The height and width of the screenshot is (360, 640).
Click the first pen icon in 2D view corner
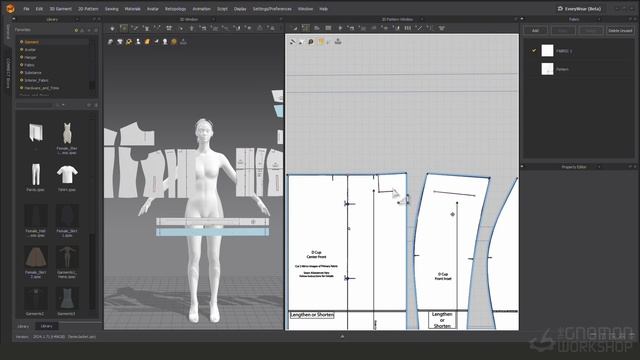click(x=293, y=42)
